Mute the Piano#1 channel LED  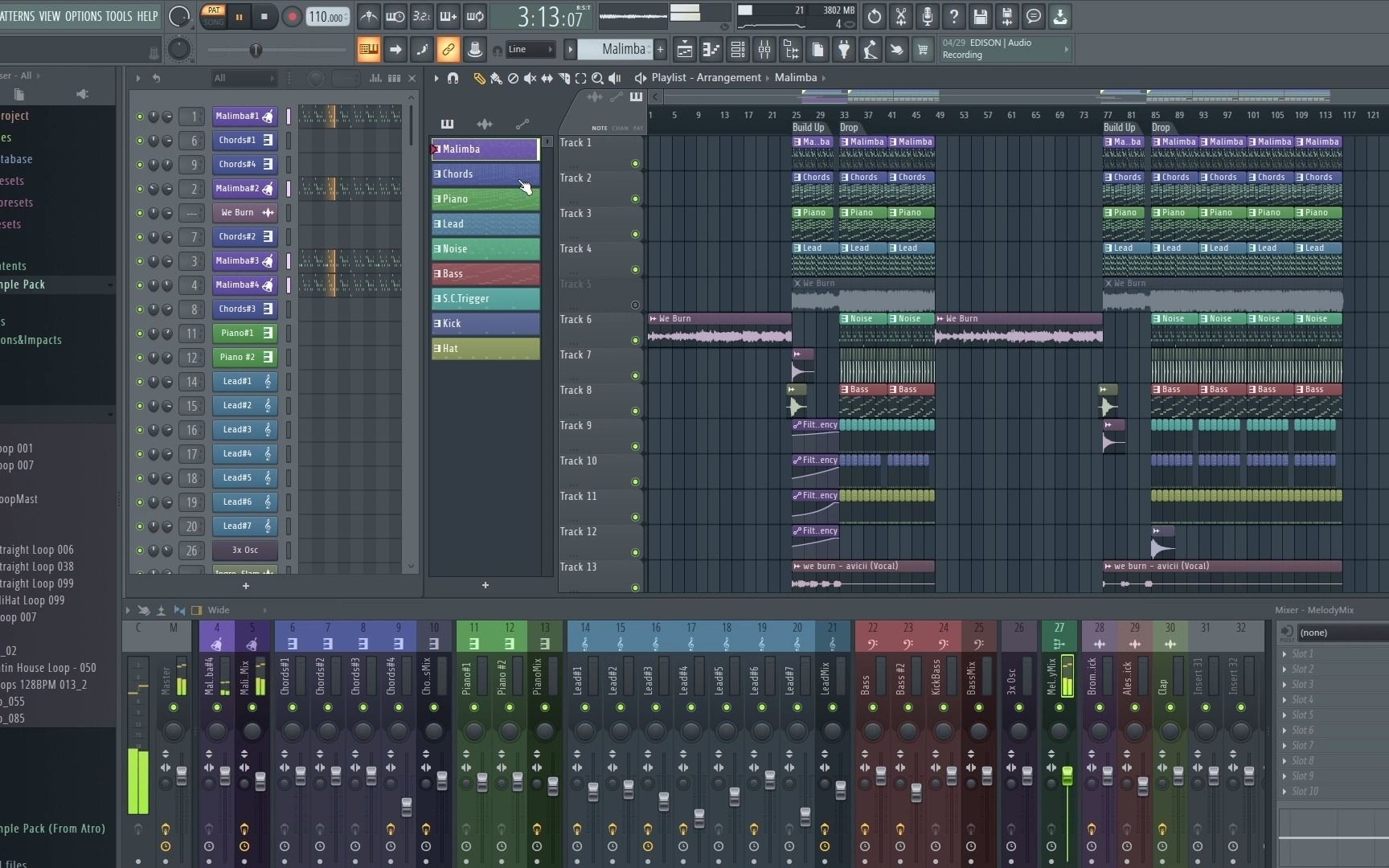[x=140, y=334]
